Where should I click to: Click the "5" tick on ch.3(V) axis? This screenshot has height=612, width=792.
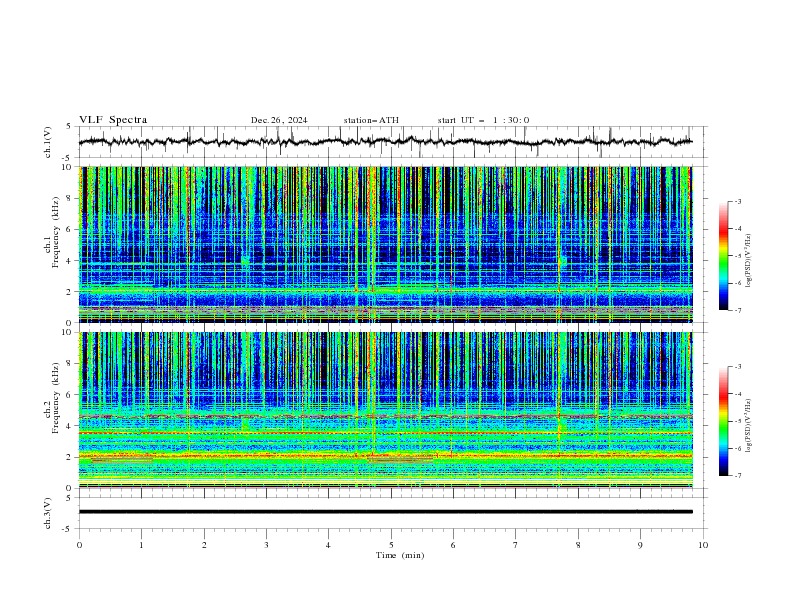point(69,498)
